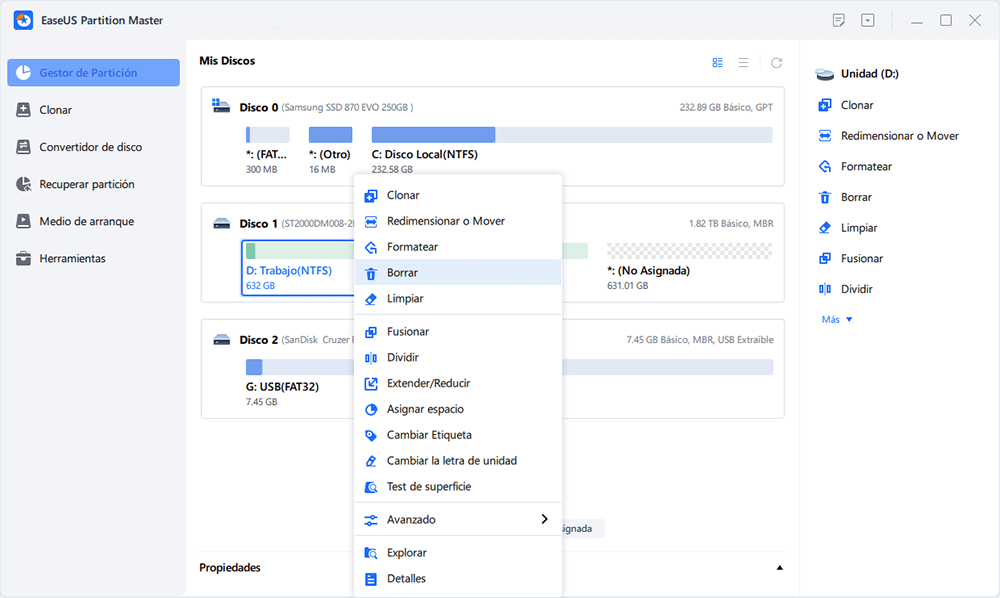Click the Disco 2 drive icon
The image size is (1000, 598).
point(221,340)
